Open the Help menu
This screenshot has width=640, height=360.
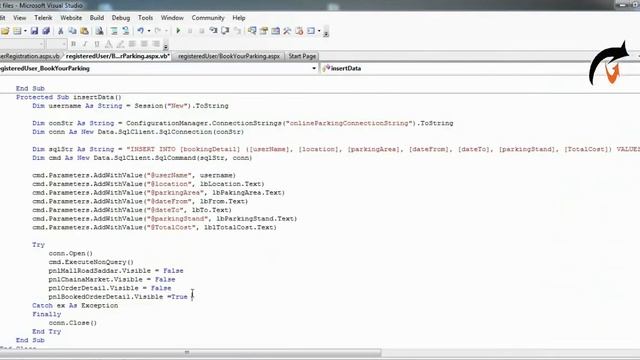[x=239, y=18]
